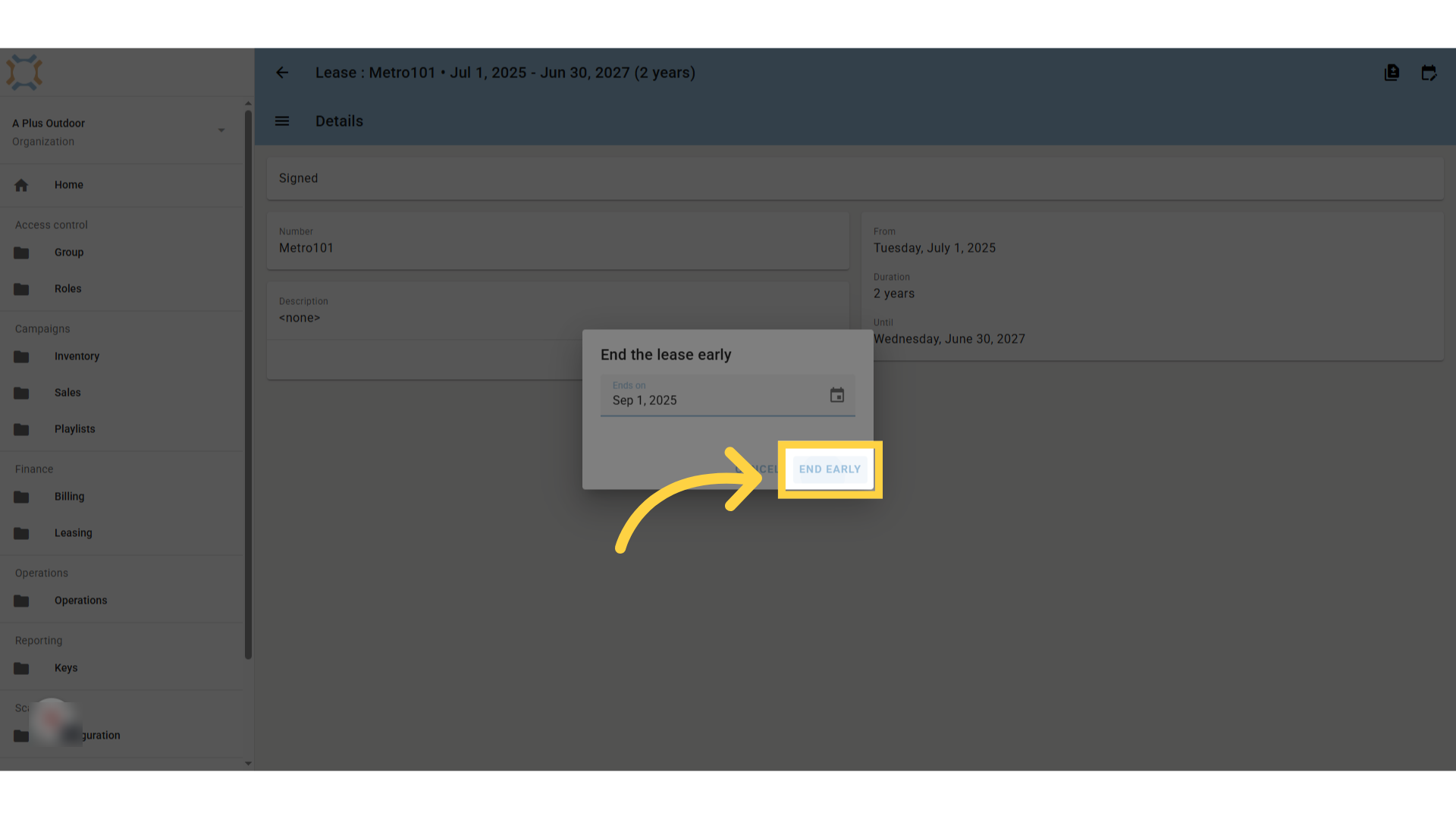This screenshot has height=819, width=1456.
Task: Click the Cancel button in dialog
Action: [757, 469]
